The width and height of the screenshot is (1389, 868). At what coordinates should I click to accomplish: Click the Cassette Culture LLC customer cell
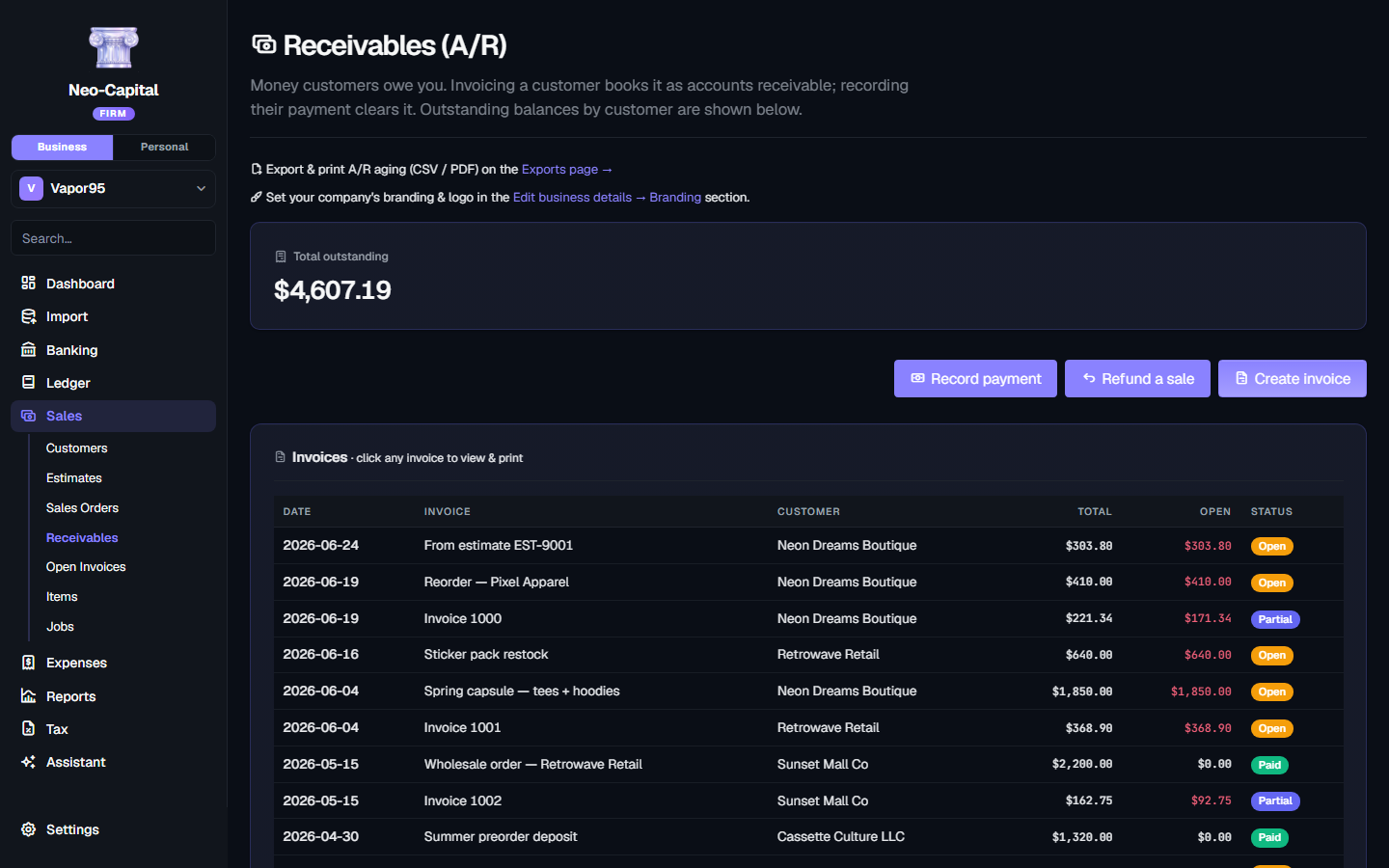click(841, 837)
